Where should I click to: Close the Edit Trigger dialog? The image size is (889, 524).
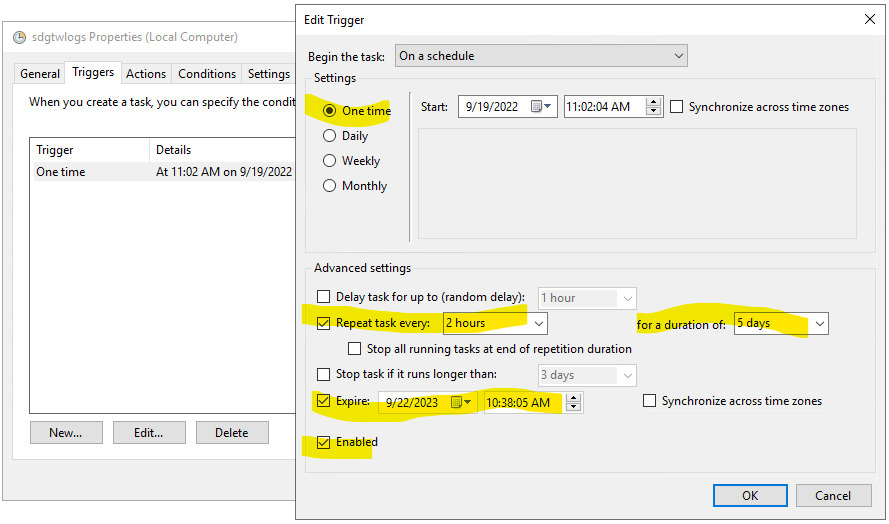pos(868,18)
